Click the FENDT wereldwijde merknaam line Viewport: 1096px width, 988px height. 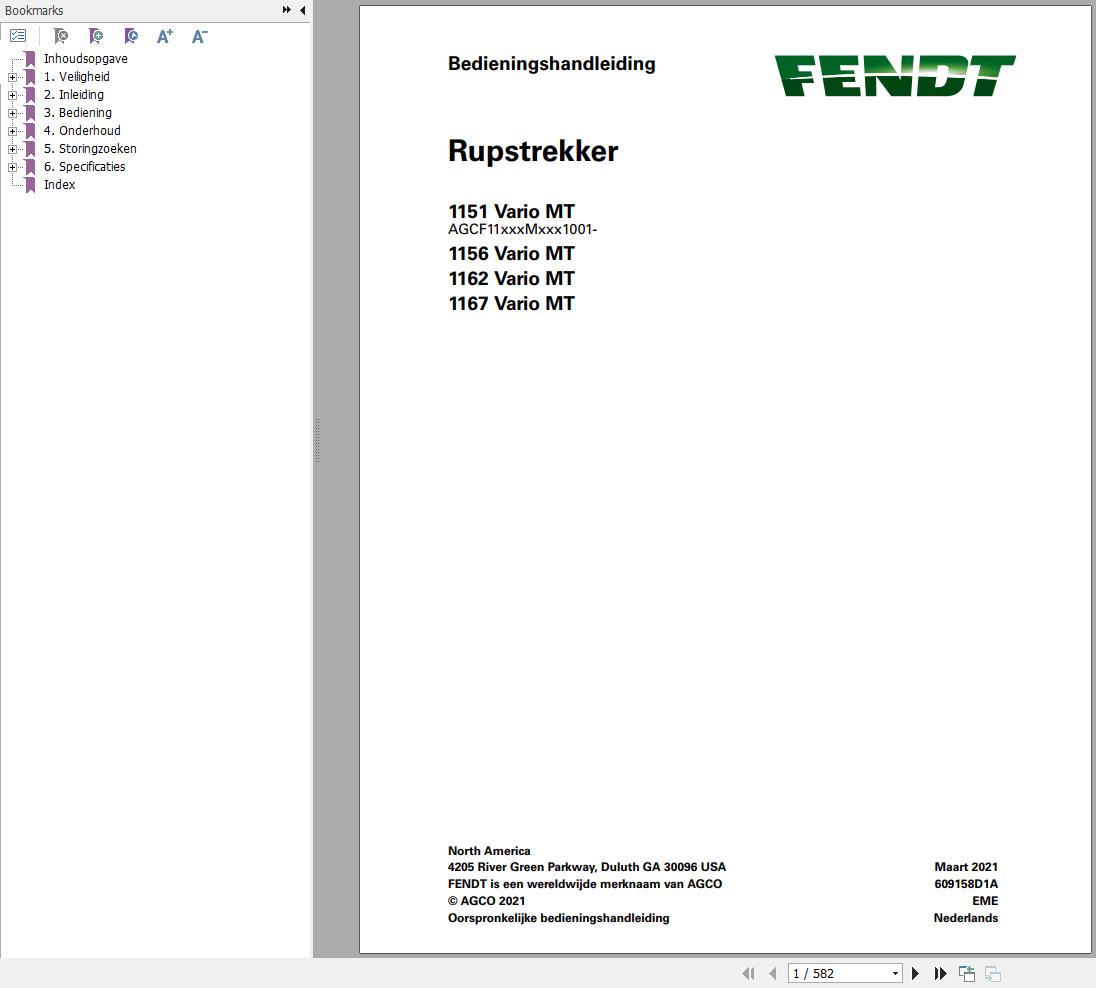click(x=584, y=884)
